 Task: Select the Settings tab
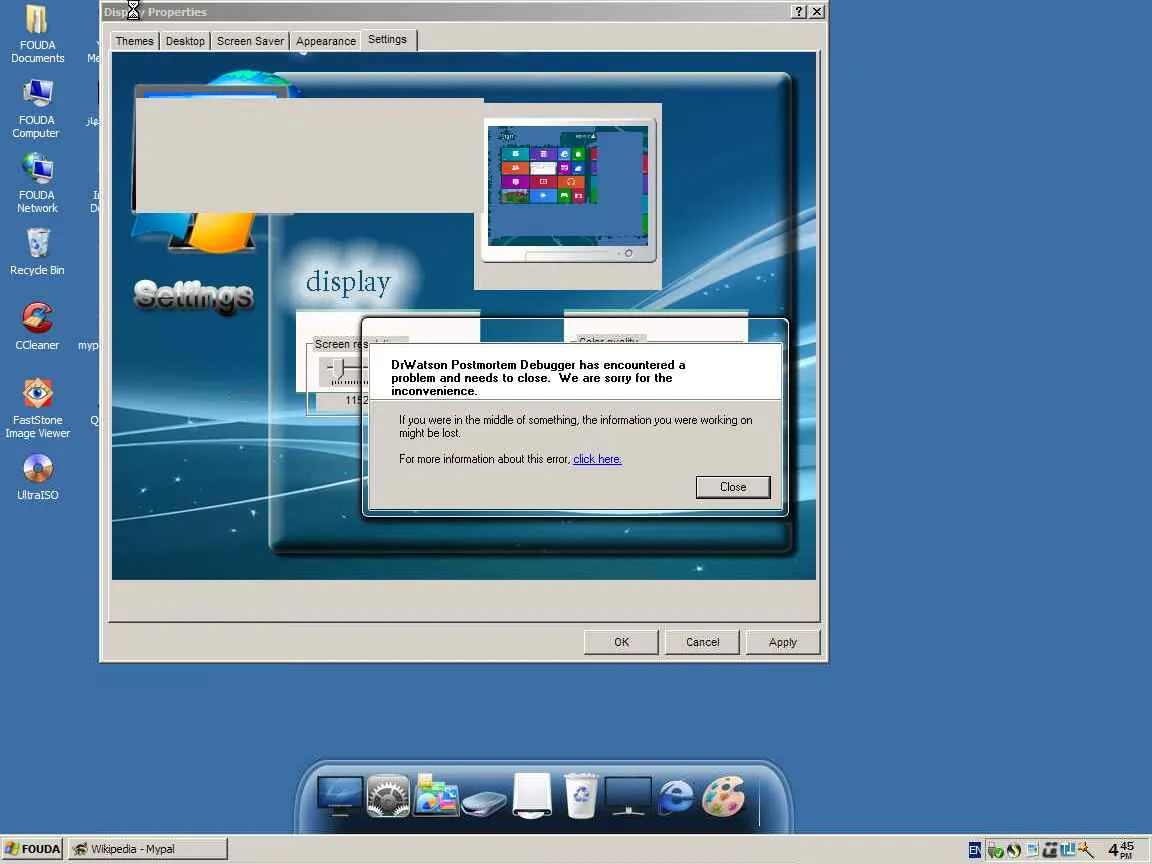387,40
